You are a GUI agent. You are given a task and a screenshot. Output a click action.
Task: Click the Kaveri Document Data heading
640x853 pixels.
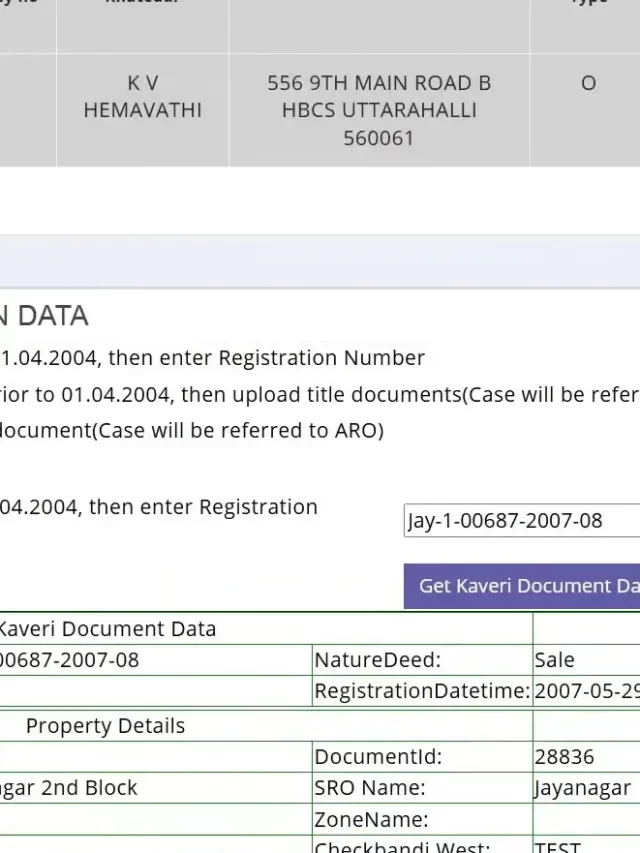point(108,629)
